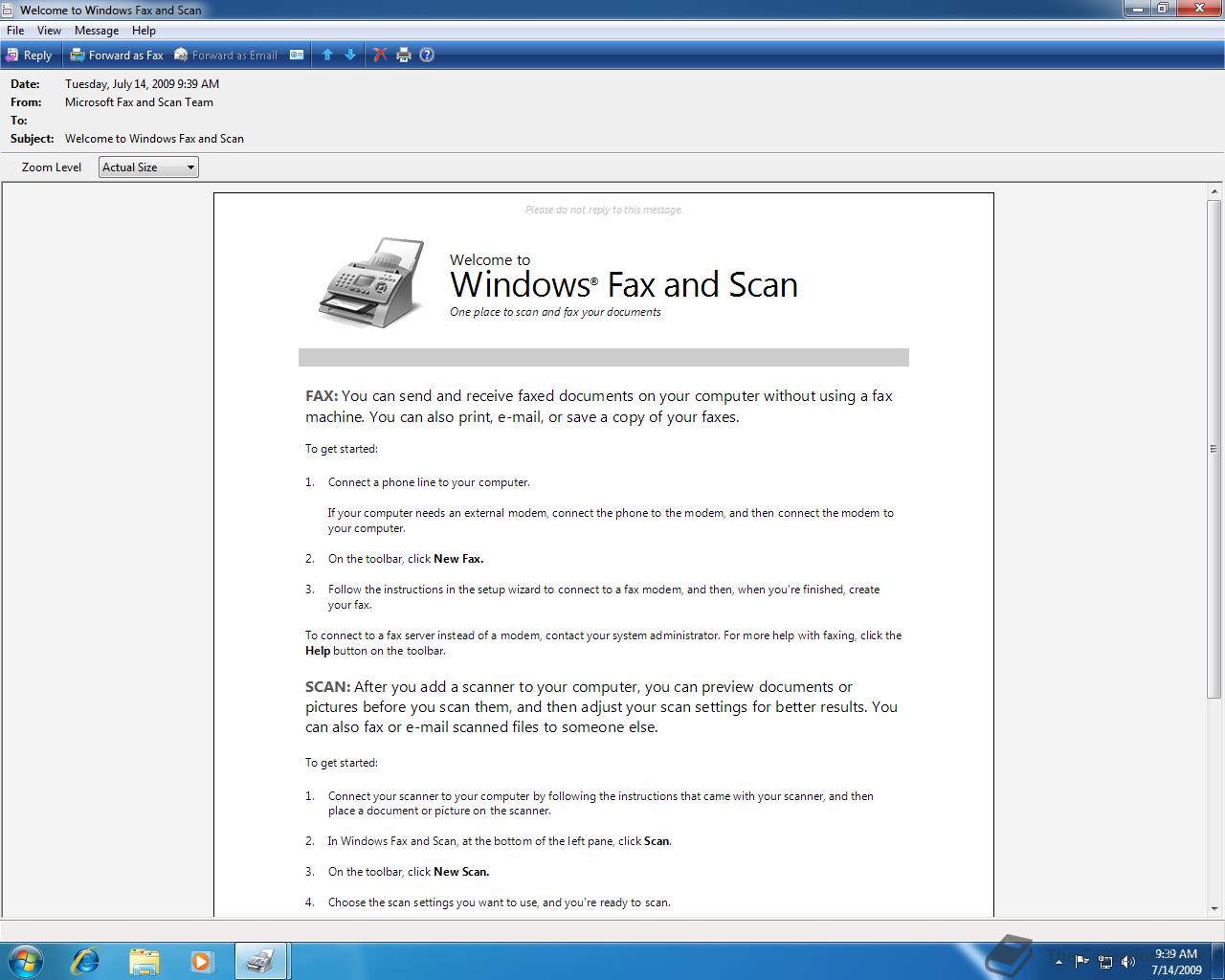Go to previous message with up arrow
This screenshot has height=980, width=1225.
(x=327, y=55)
